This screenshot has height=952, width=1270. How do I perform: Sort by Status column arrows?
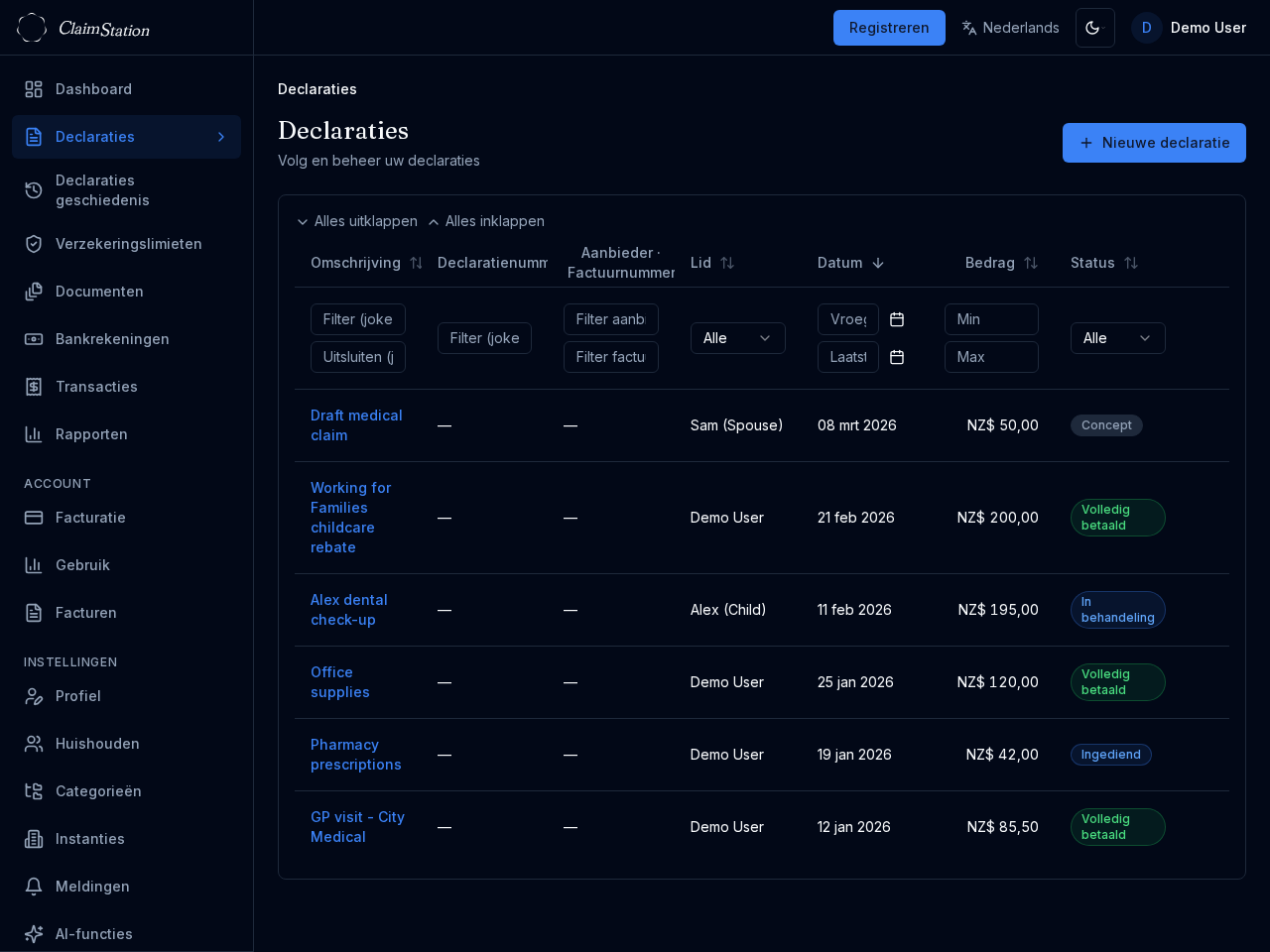(1131, 263)
